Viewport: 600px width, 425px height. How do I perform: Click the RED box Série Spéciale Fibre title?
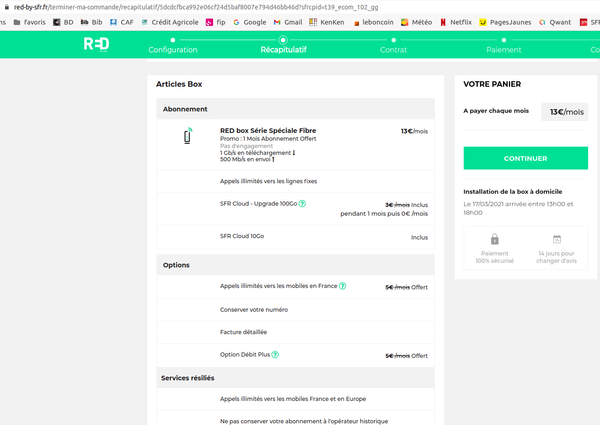(268, 130)
